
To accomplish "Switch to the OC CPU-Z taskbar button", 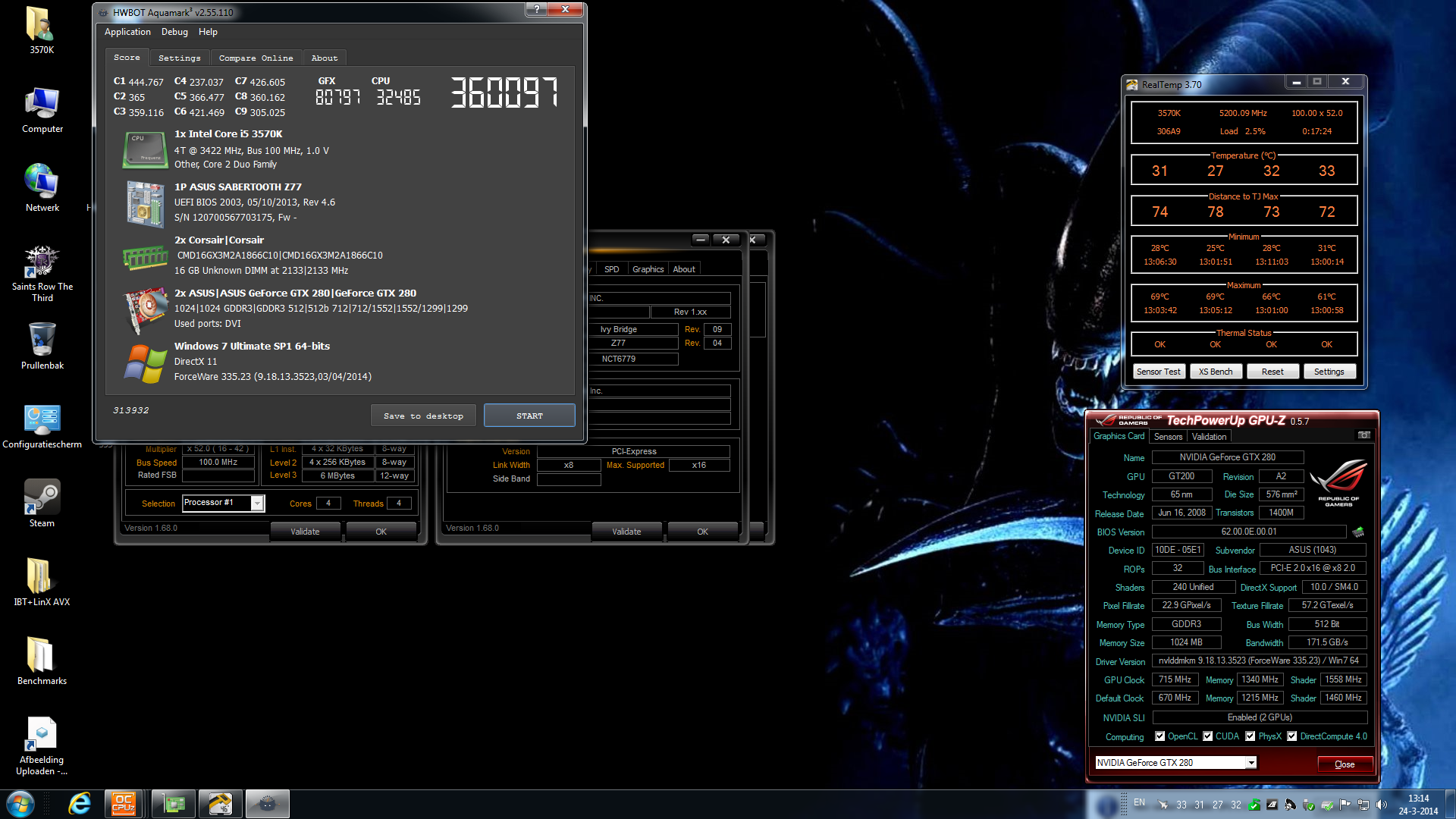I will [124, 804].
